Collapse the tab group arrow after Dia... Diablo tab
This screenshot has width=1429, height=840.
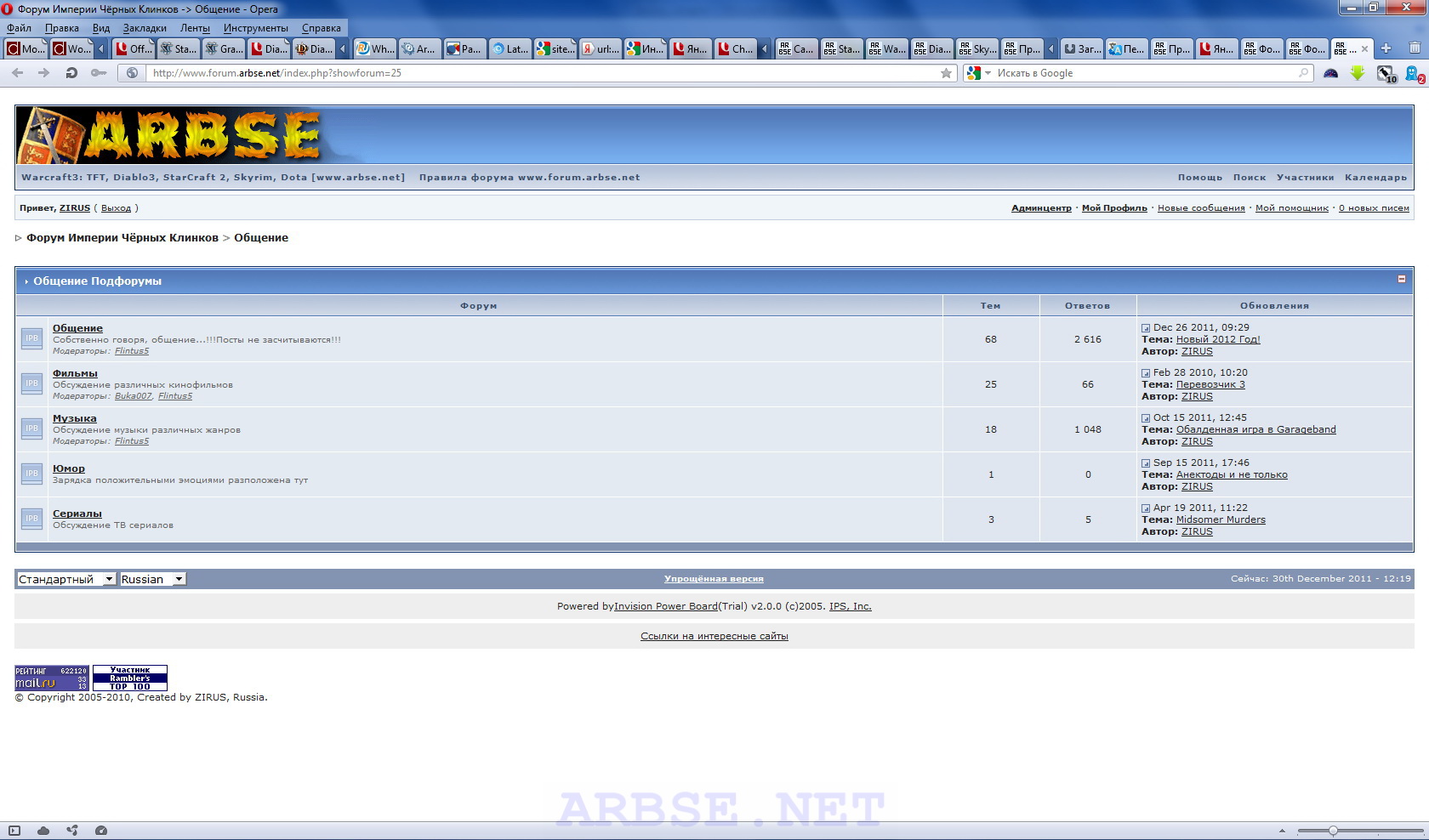[x=343, y=49]
